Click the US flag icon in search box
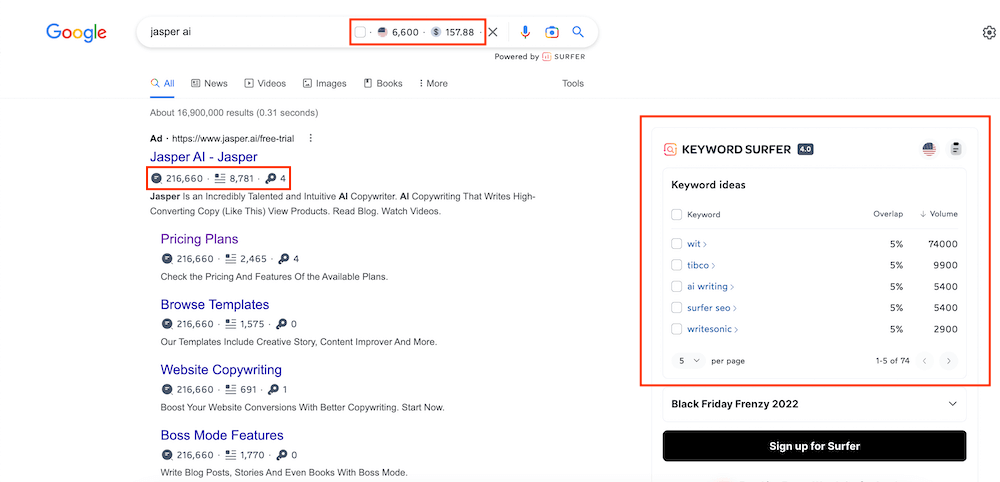The height and width of the screenshot is (482, 1000). point(383,32)
